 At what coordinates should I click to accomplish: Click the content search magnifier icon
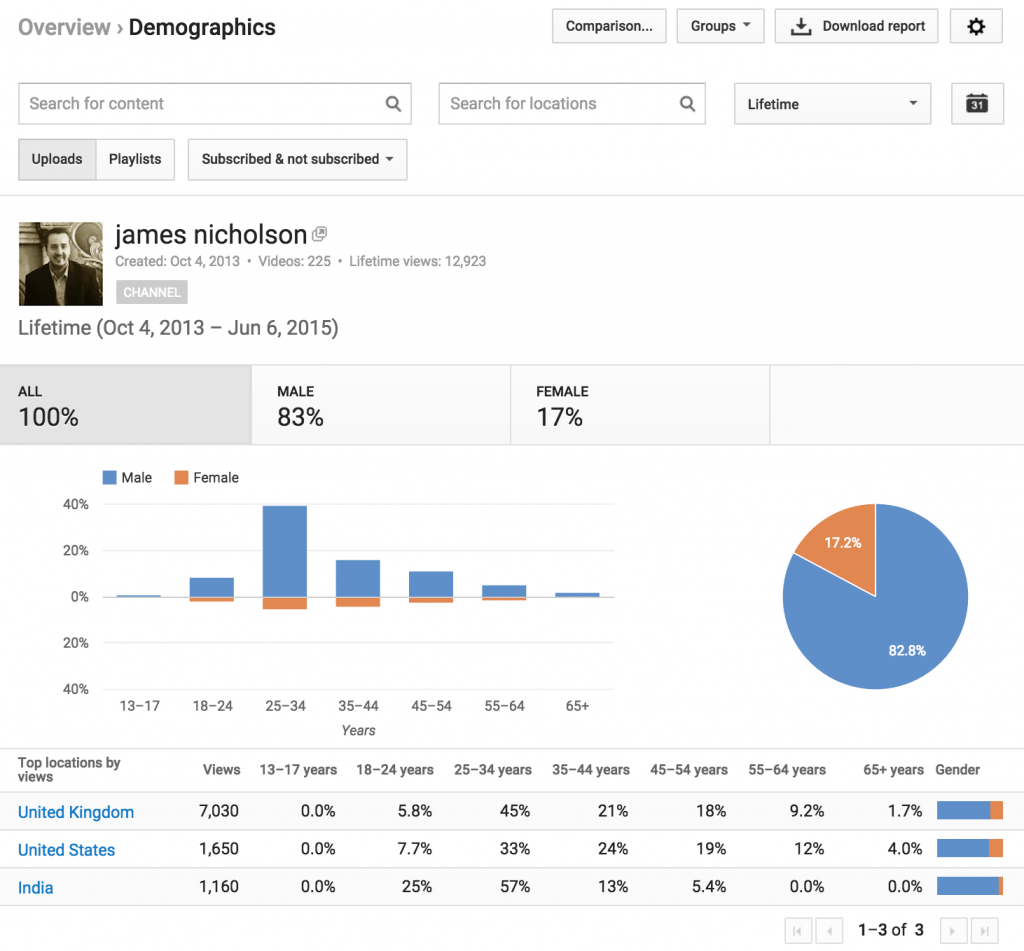[393, 104]
